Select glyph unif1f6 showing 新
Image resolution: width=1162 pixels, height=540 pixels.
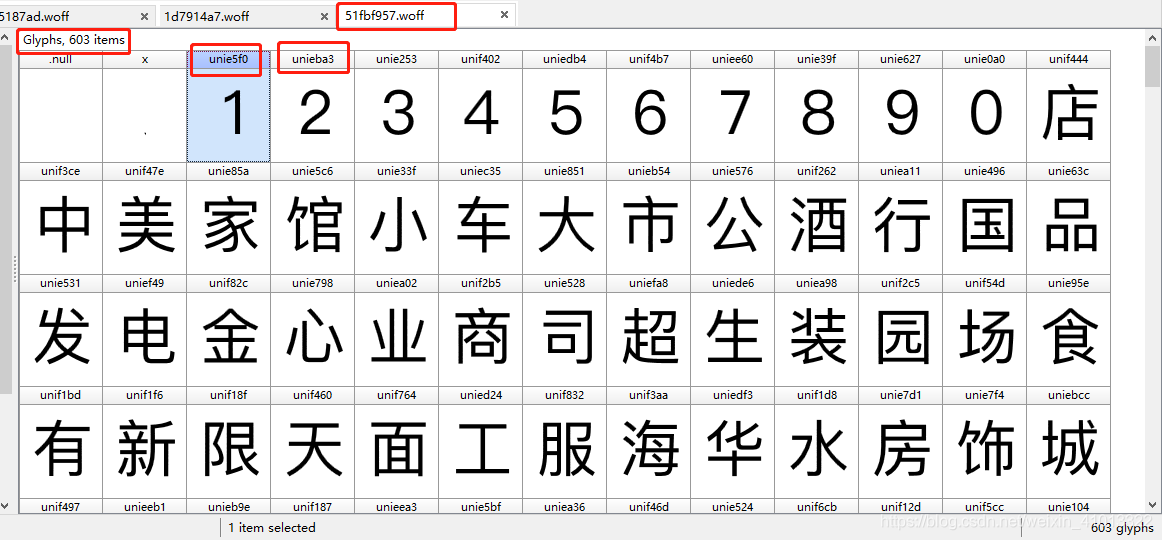(x=145, y=442)
